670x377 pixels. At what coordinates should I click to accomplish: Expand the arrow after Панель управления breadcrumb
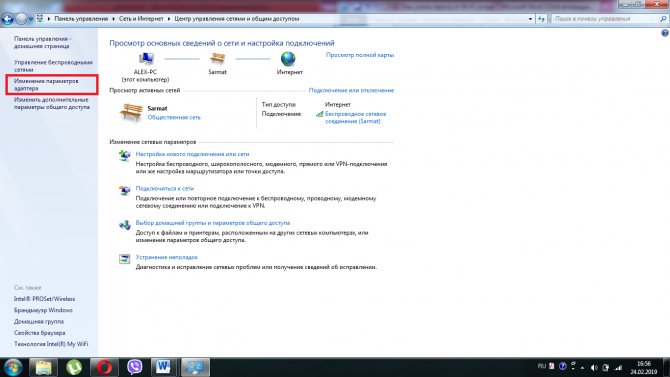pos(113,19)
